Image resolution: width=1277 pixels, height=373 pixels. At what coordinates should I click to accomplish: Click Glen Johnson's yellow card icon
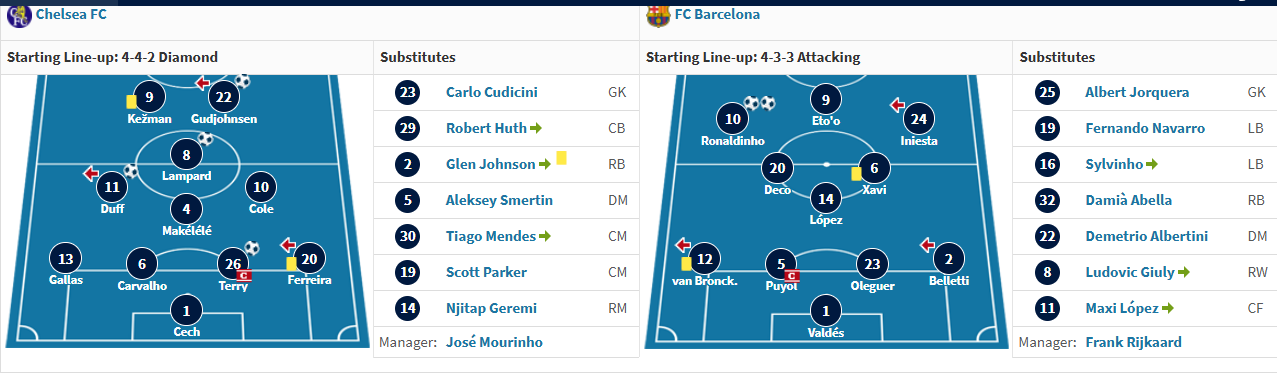click(562, 158)
